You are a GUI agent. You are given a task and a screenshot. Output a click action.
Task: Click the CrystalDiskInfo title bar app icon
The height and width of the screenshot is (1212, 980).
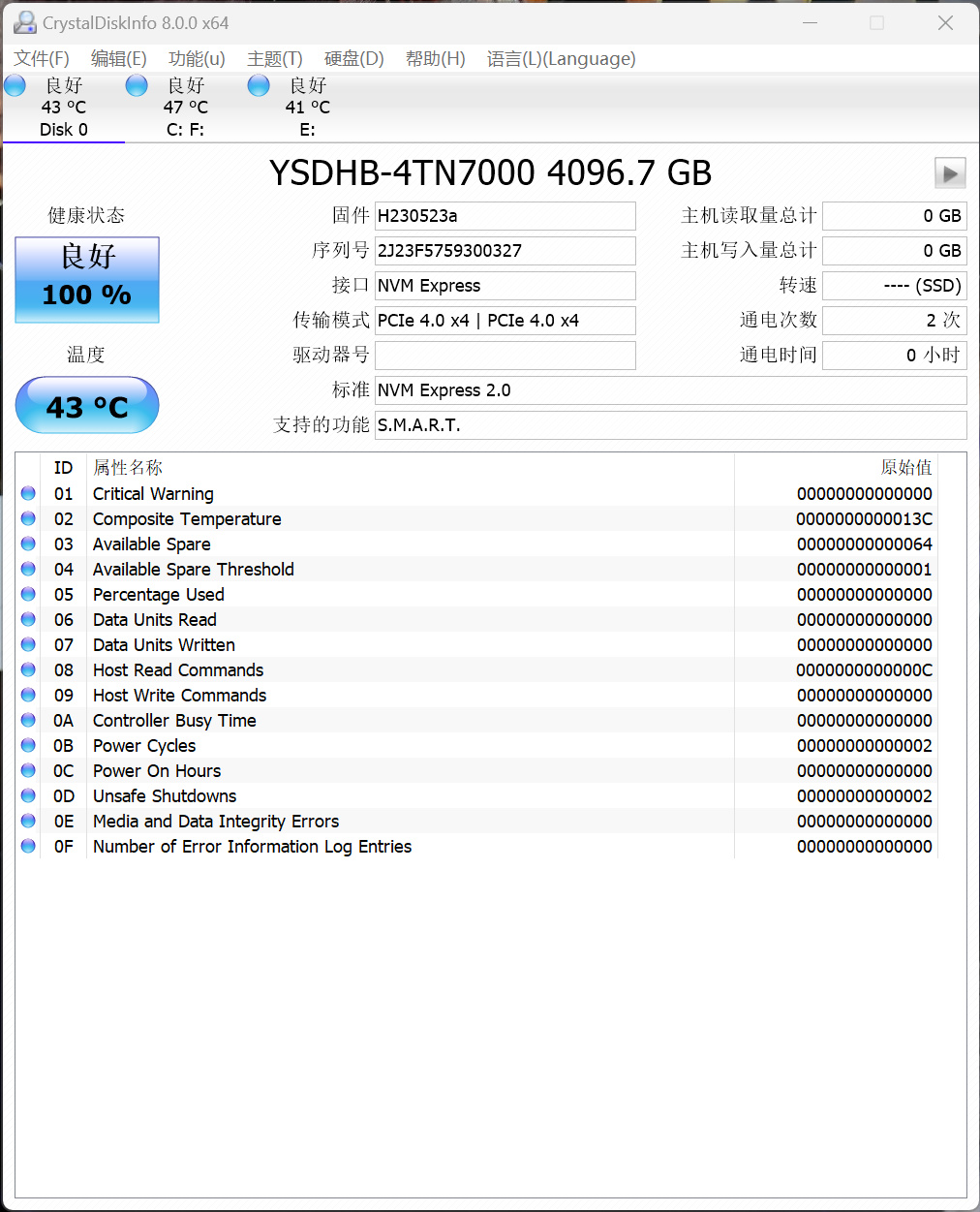(25, 22)
